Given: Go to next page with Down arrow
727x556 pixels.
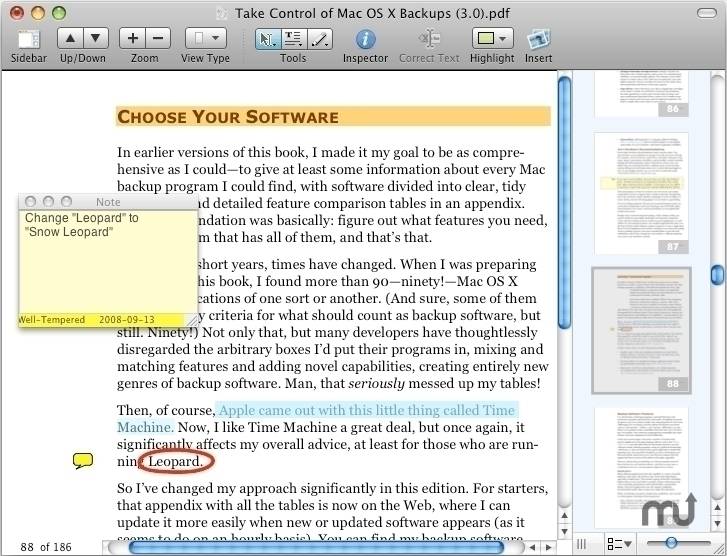Looking at the screenshot, I should 96,38.
